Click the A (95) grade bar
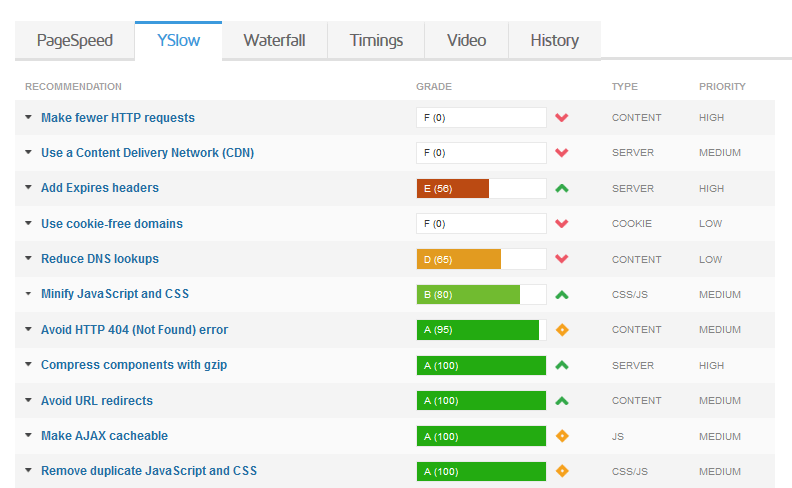Image resolution: width=792 pixels, height=488 pixels. [481, 330]
